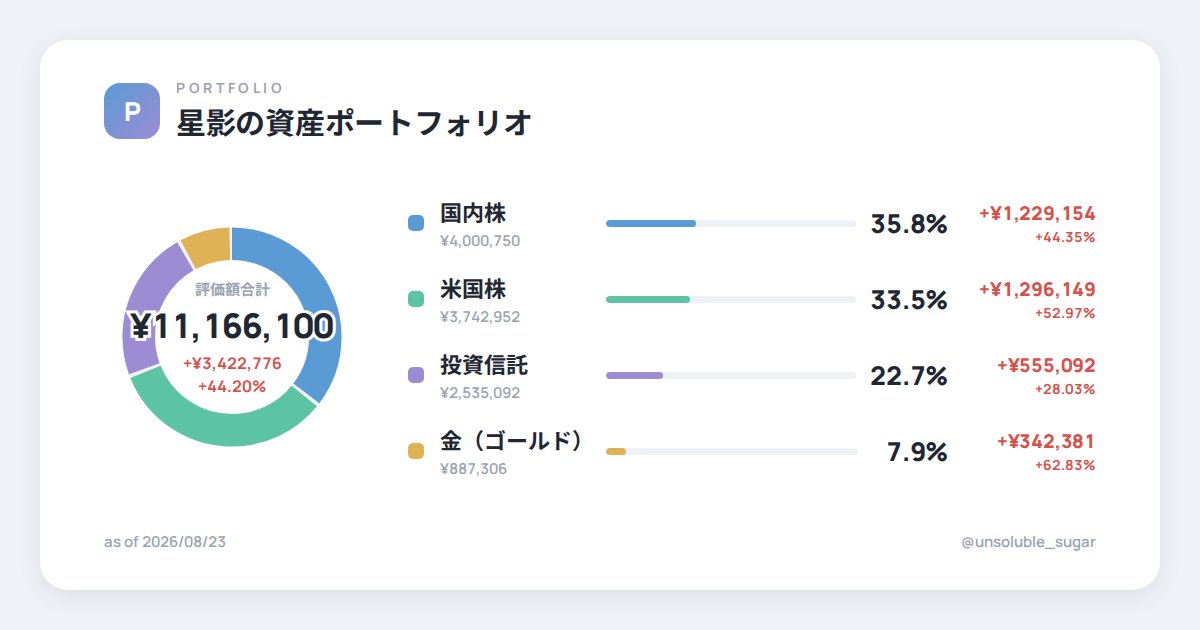Click the total return +44.20%
Viewport: 1200px width, 630px height.
pos(232,386)
